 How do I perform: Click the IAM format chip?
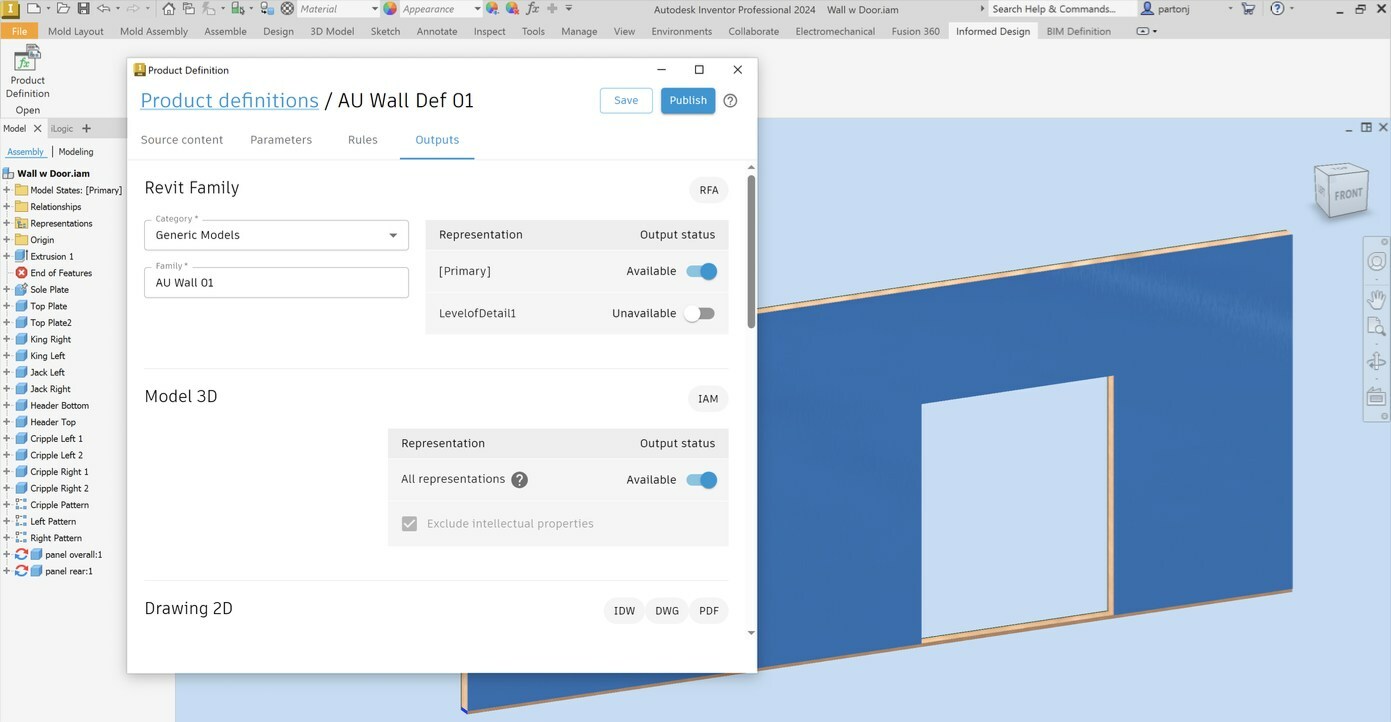708,399
